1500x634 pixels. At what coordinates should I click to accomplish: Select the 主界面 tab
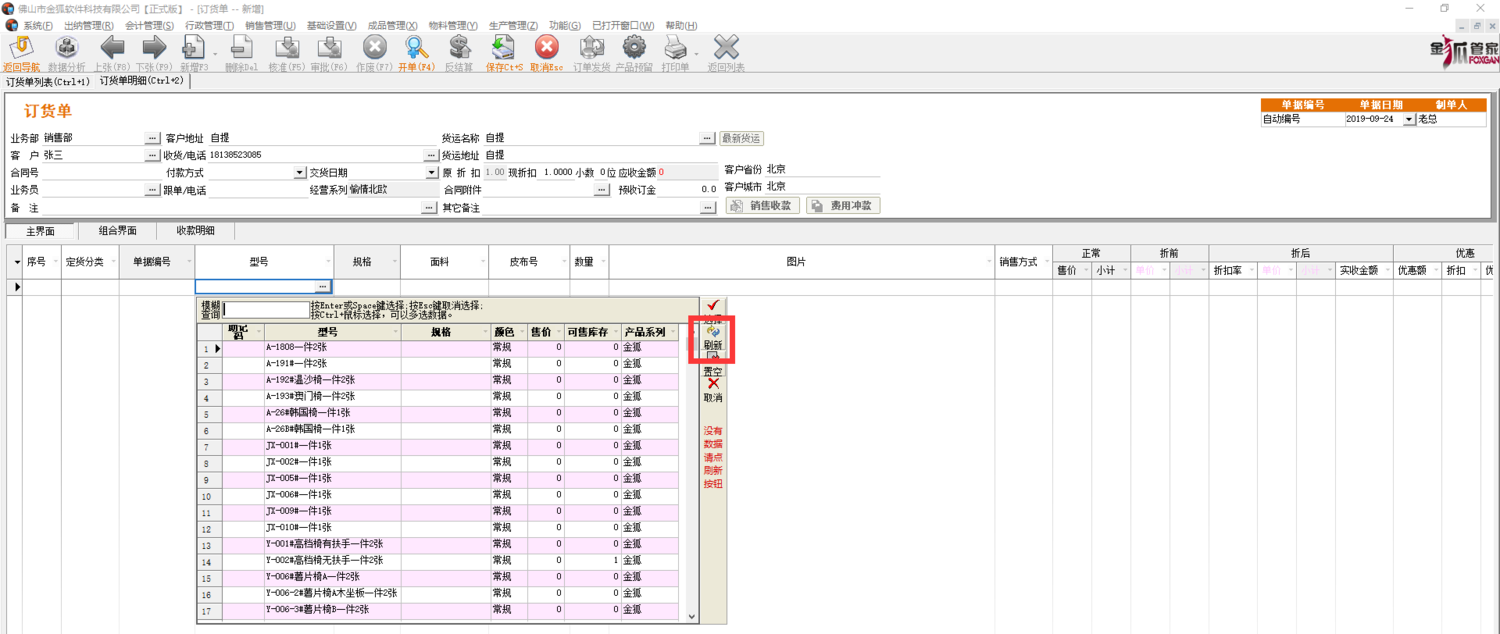pos(41,231)
